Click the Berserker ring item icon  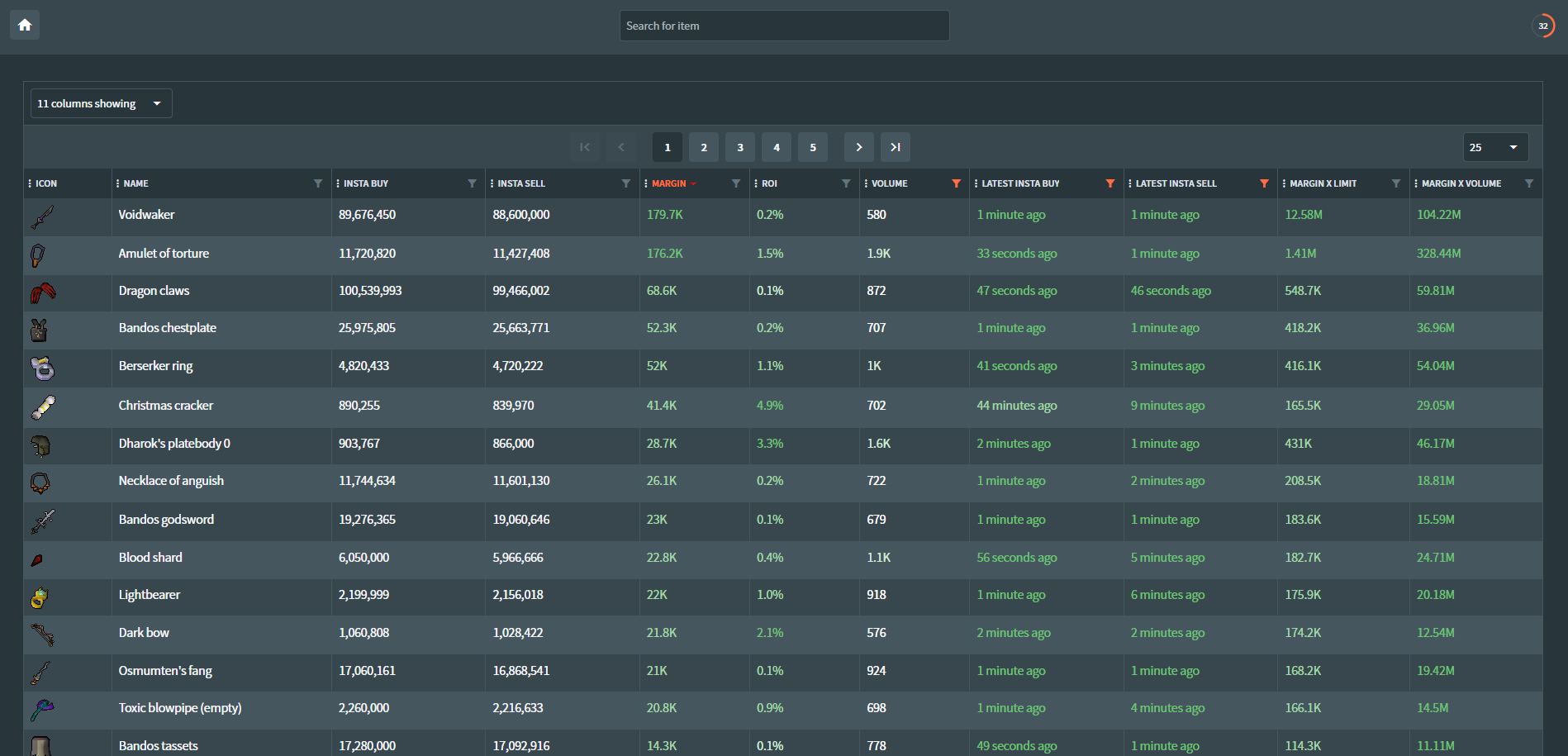pos(43,368)
